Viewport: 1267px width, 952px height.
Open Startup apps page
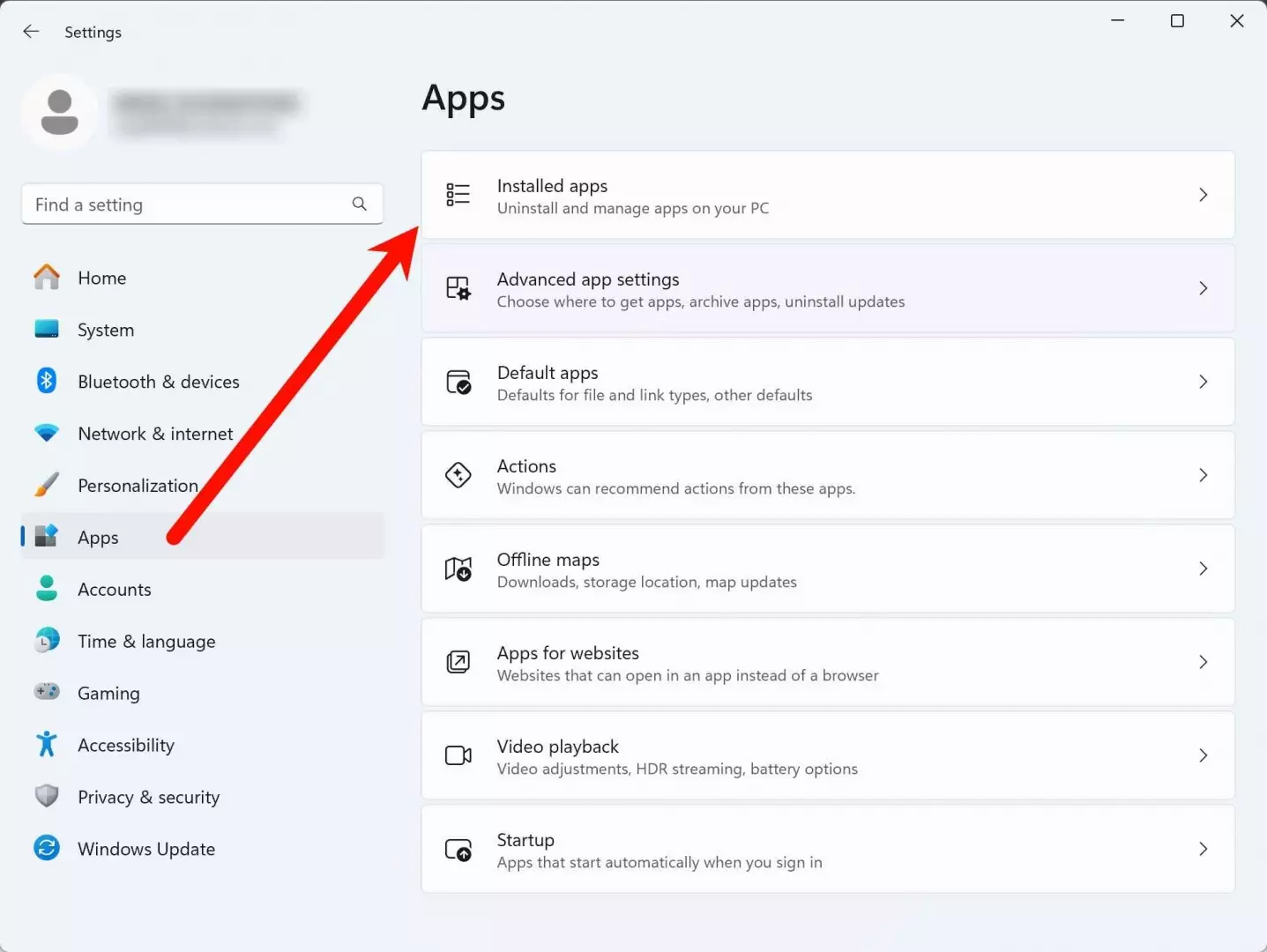point(828,849)
